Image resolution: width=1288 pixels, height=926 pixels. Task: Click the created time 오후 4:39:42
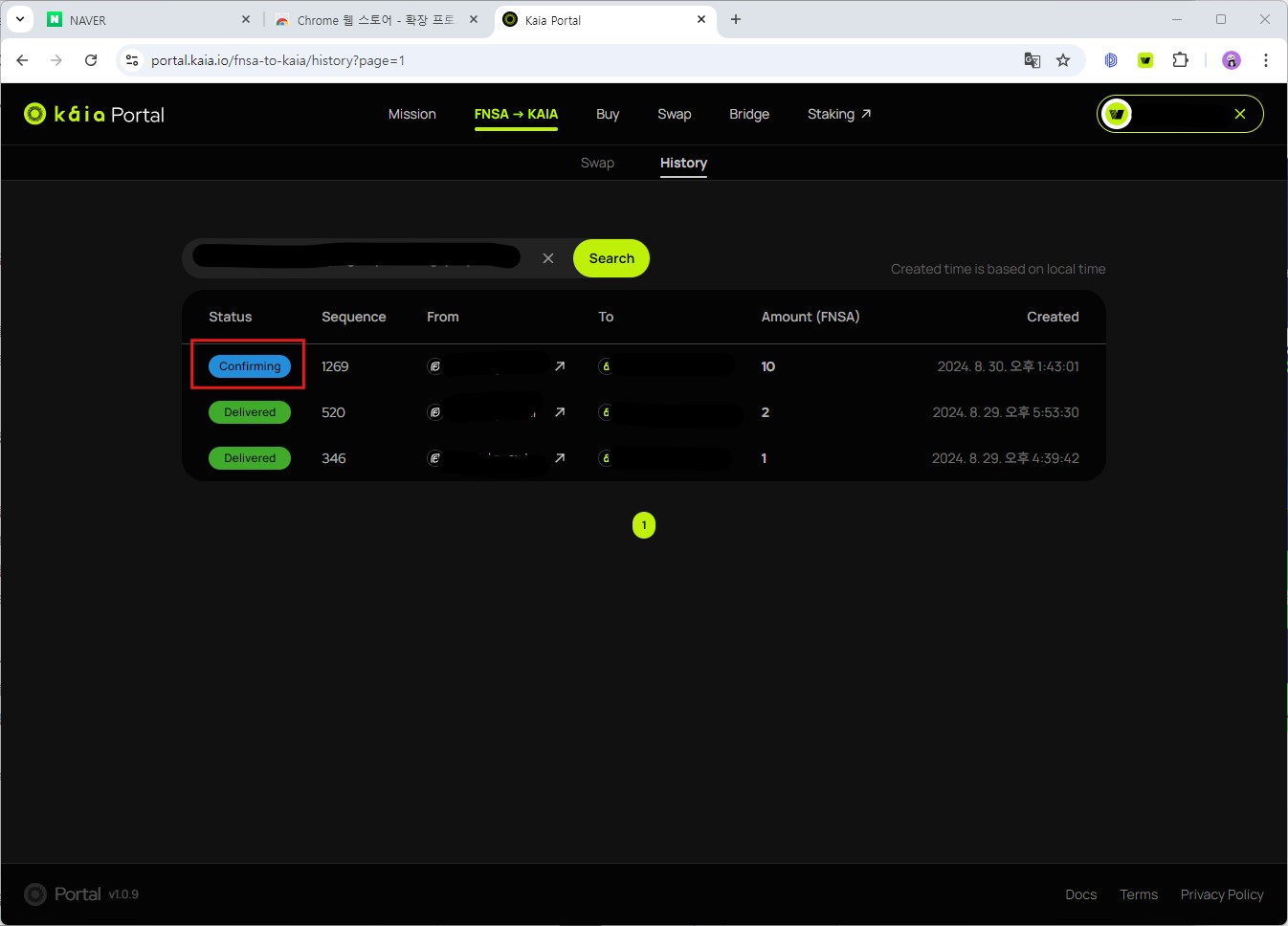[1042, 458]
